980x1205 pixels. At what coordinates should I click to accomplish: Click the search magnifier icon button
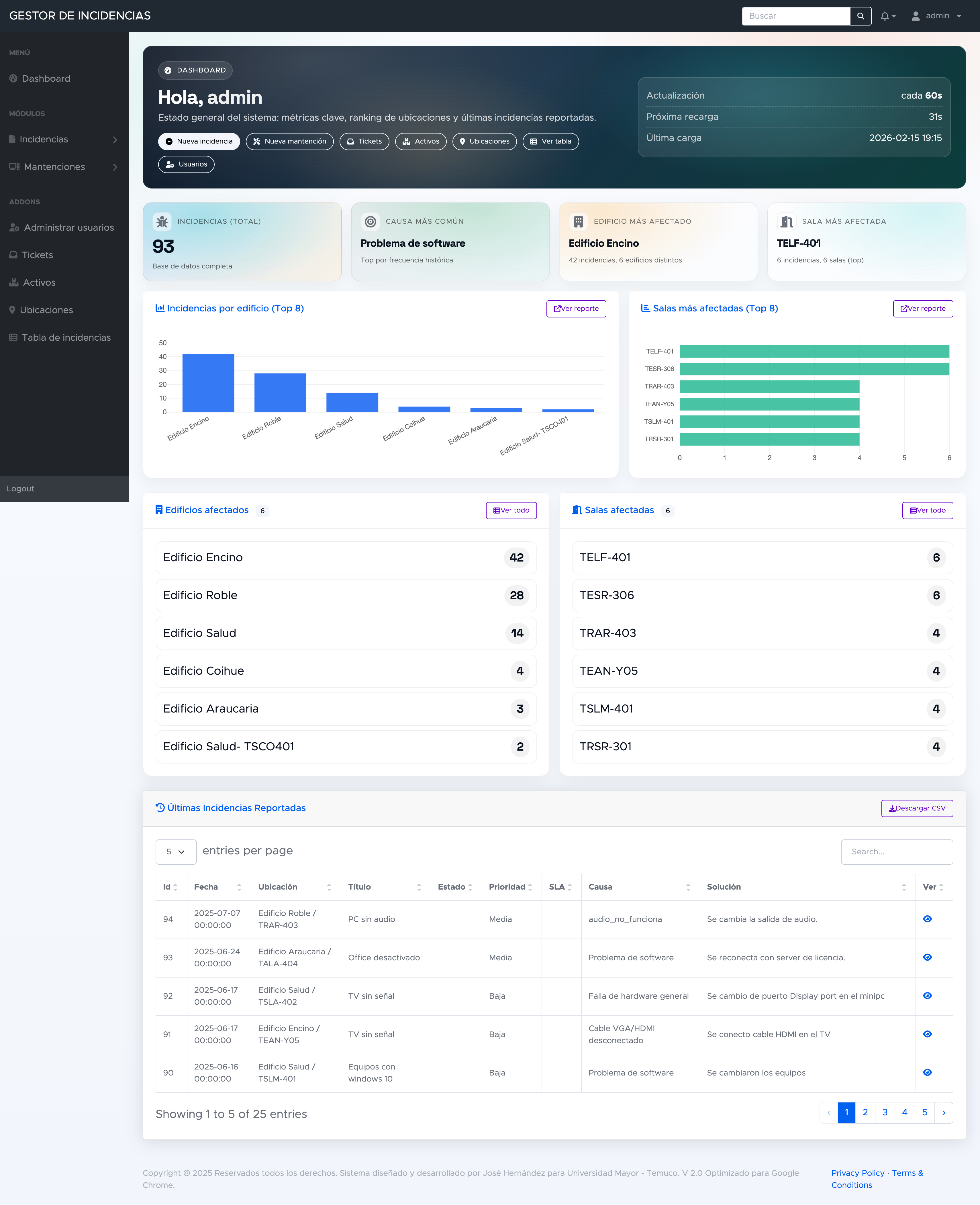(x=860, y=16)
